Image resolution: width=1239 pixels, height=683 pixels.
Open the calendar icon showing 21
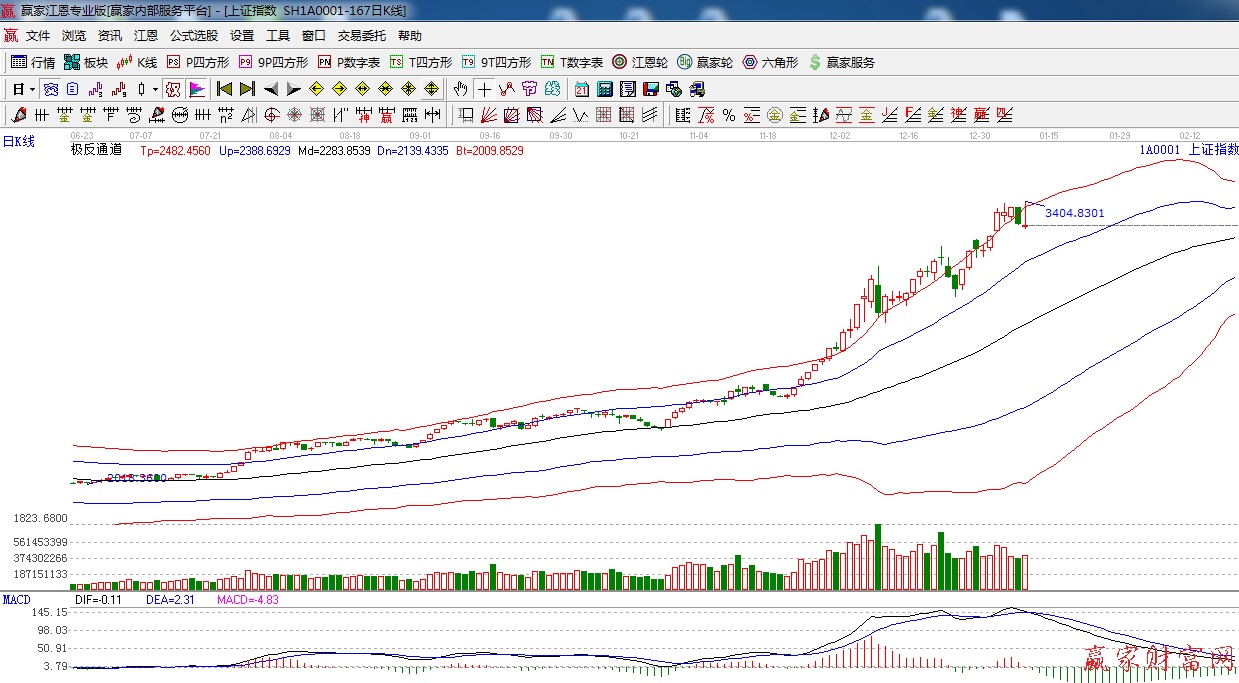(x=582, y=89)
